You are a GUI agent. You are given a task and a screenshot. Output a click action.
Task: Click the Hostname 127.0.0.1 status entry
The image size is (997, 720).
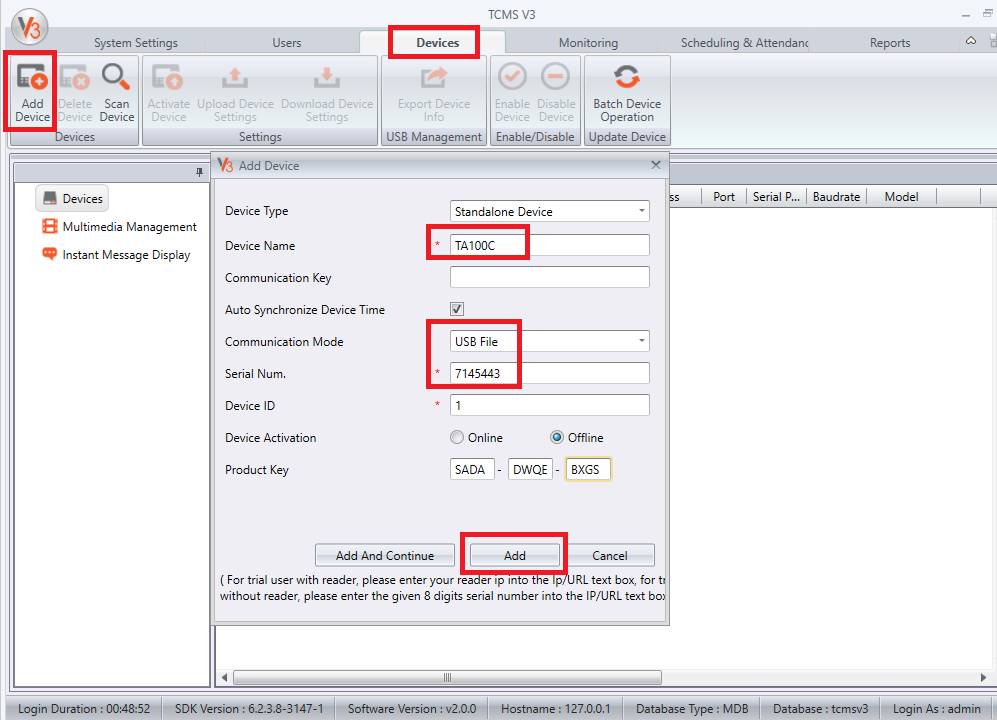pos(555,709)
